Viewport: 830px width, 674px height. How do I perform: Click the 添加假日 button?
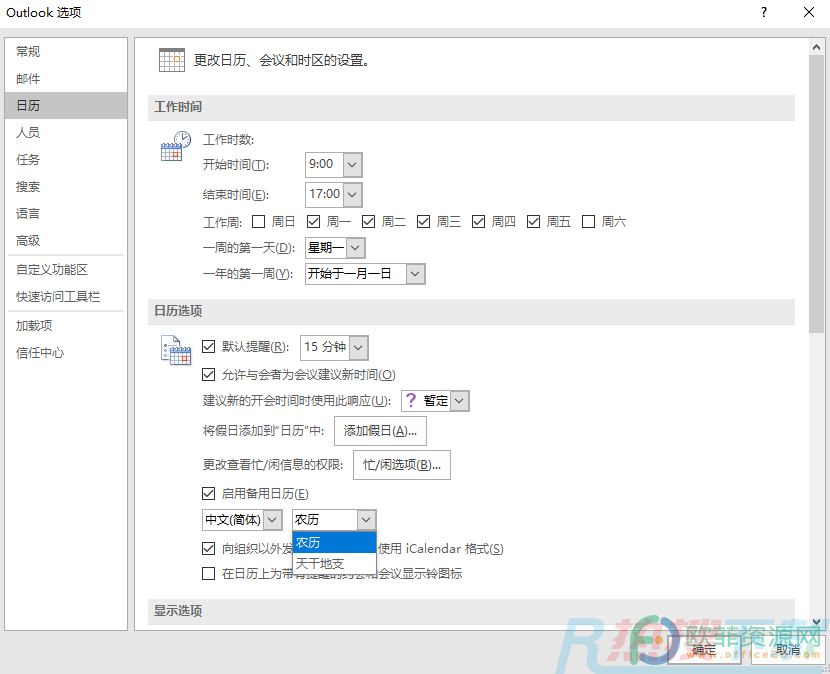point(380,431)
